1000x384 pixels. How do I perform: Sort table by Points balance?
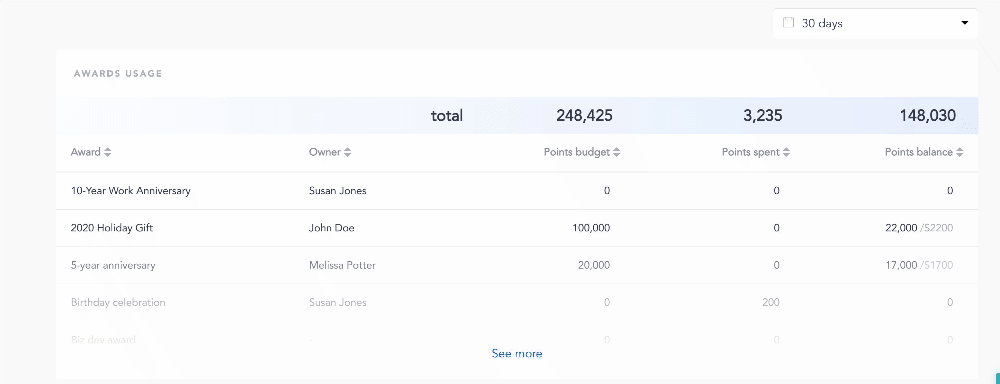[924, 152]
